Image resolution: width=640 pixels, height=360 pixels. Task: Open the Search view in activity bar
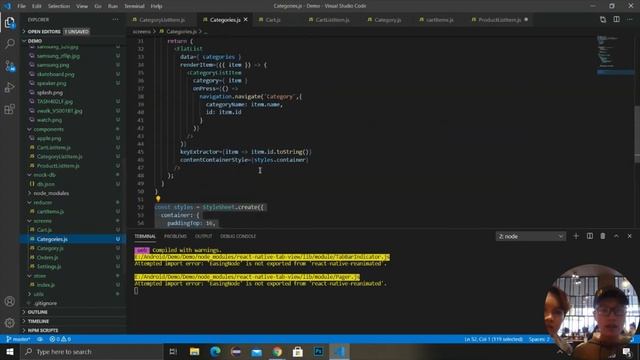point(9,44)
